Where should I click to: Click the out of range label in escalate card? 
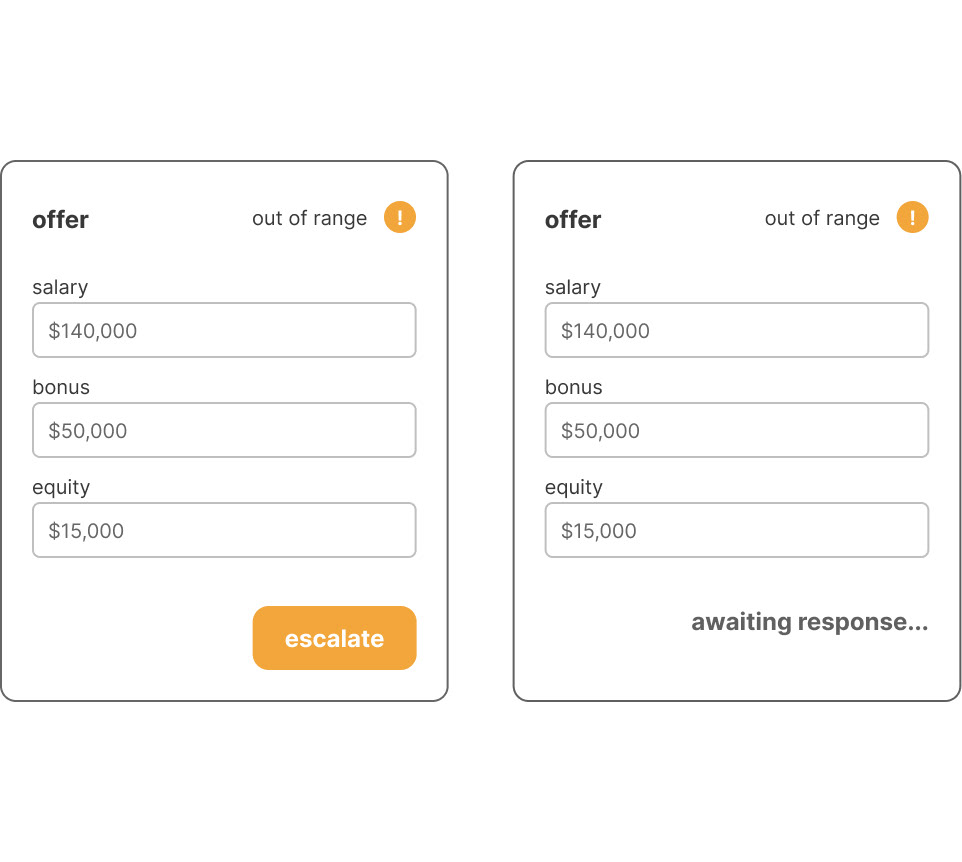click(309, 218)
